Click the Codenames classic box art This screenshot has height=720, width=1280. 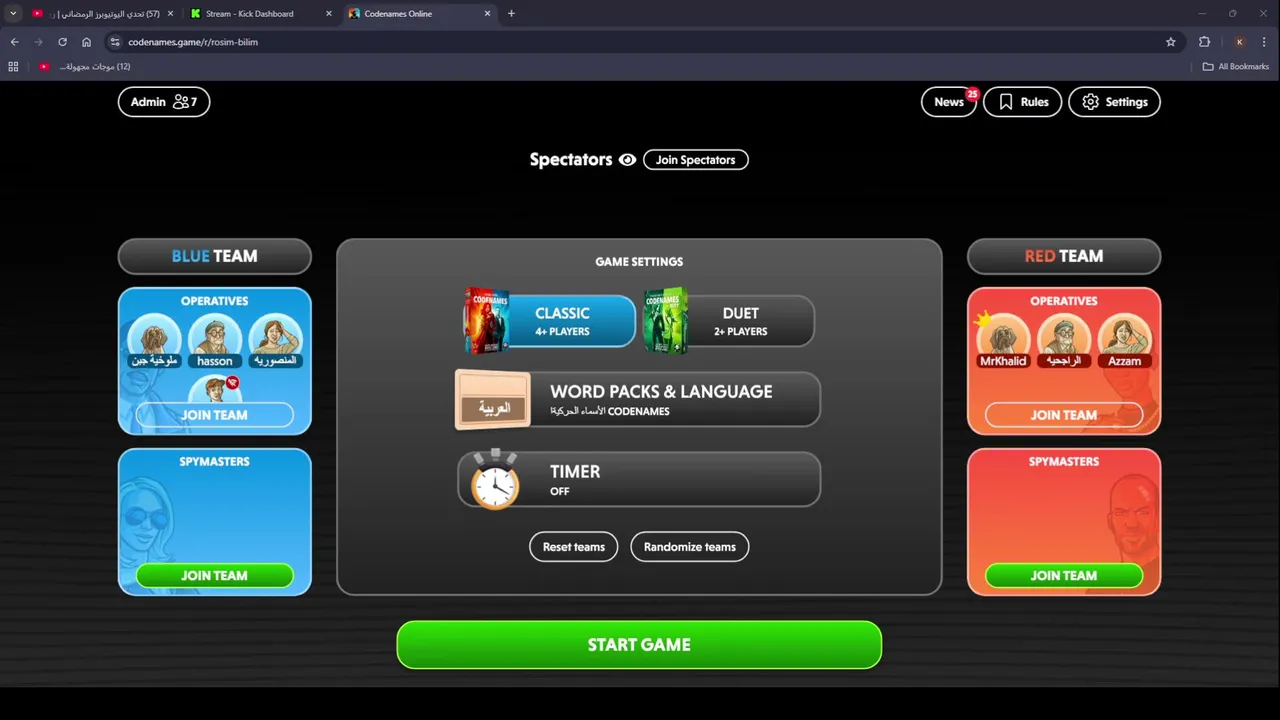click(x=486, y=321)
